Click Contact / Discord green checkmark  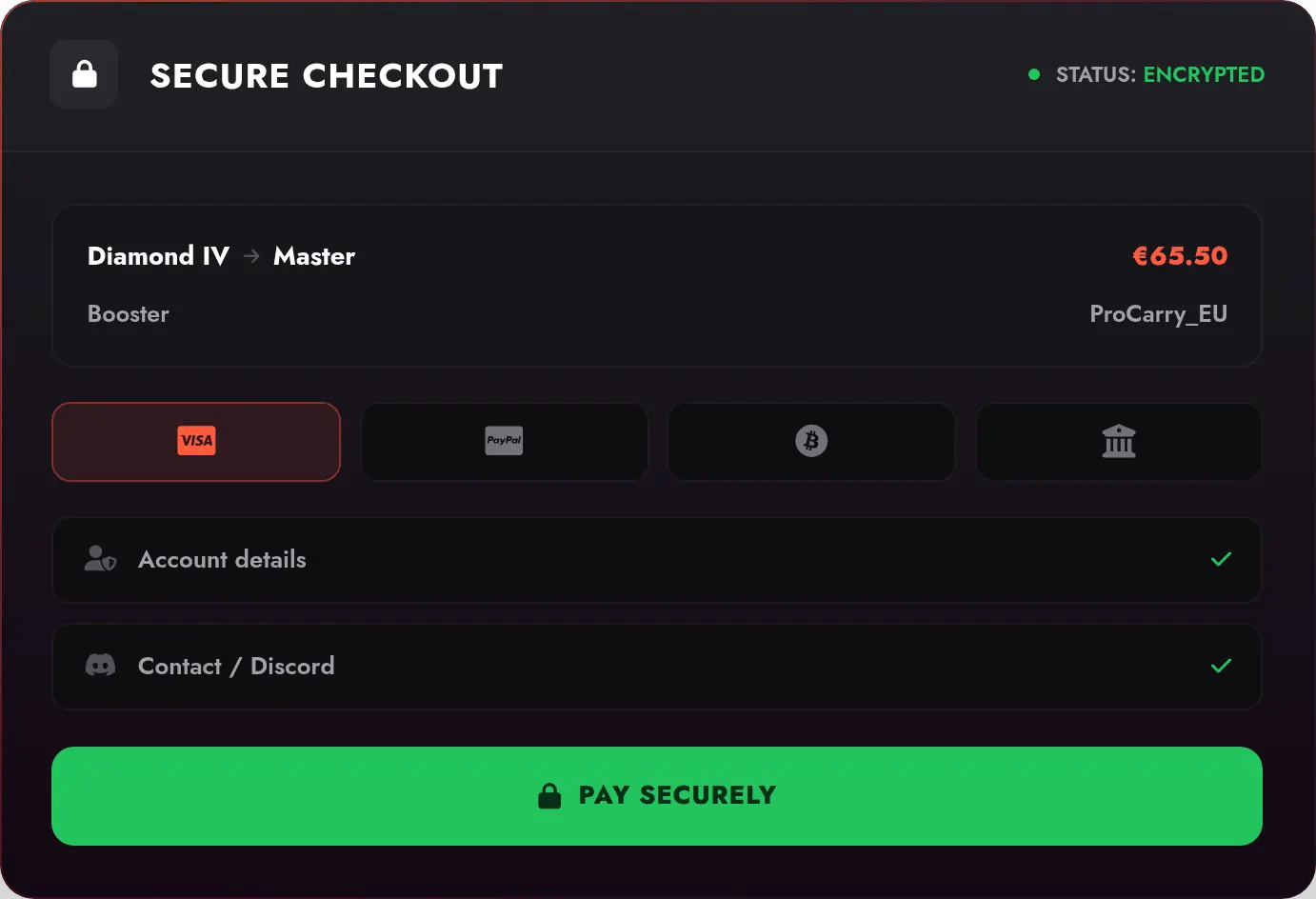pos(1221,666)
